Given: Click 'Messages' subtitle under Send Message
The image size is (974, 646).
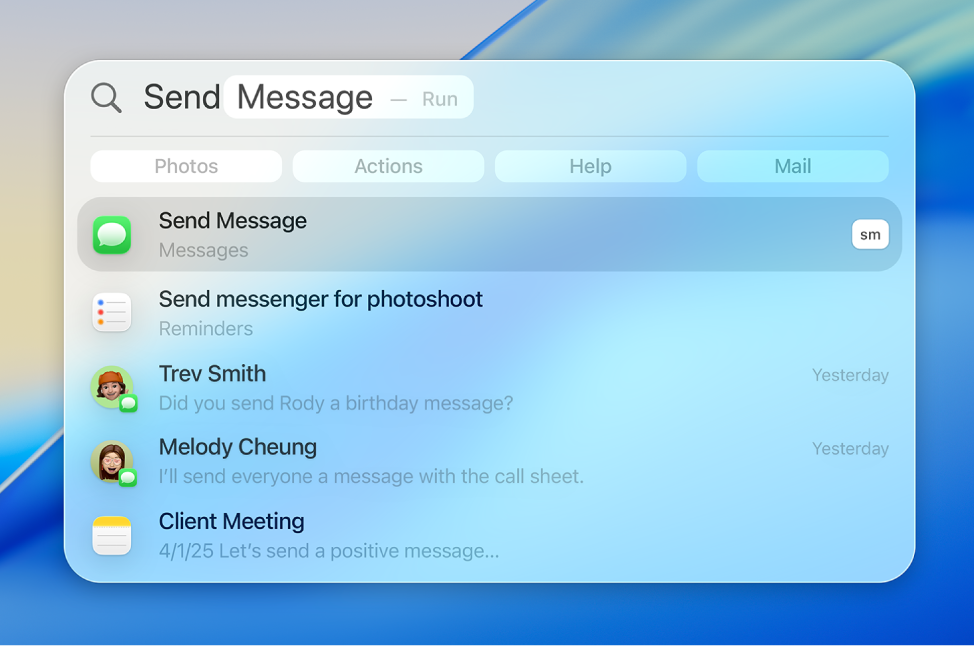Looking at the screenshot, I should (204, 250).
